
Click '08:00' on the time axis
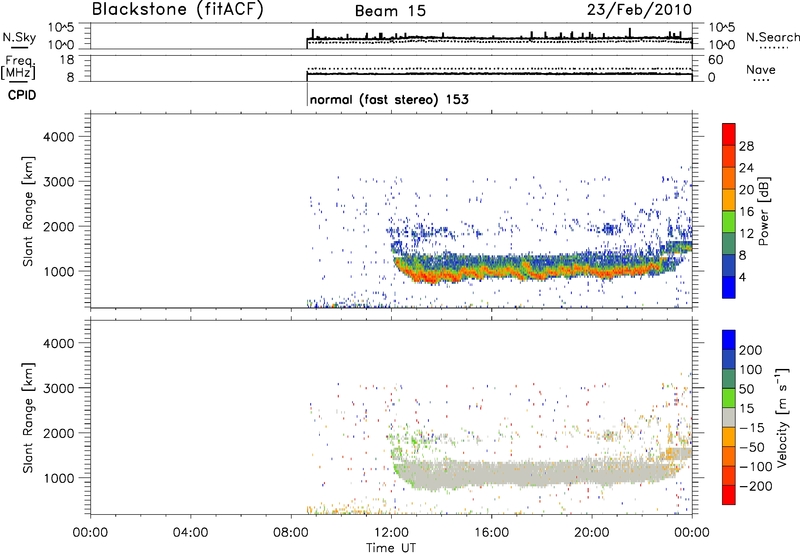pyautogui.click(x=291, y=533)
